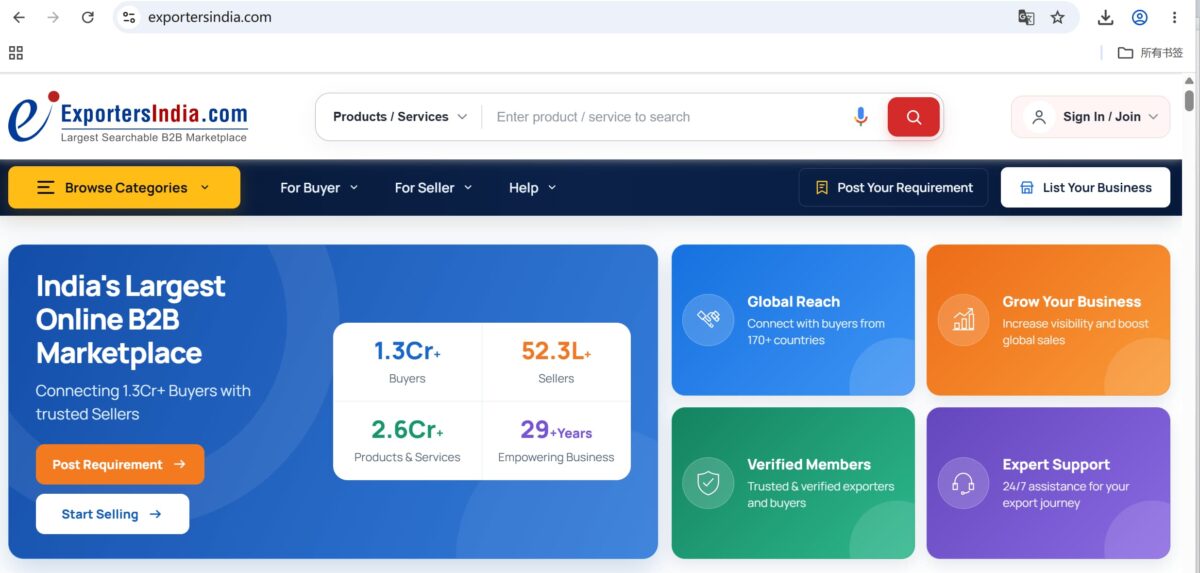This screenshot has width=1200, height=573.
Task: Open the apps grid icon in the bookmarks bar
Action: (16, 53)
